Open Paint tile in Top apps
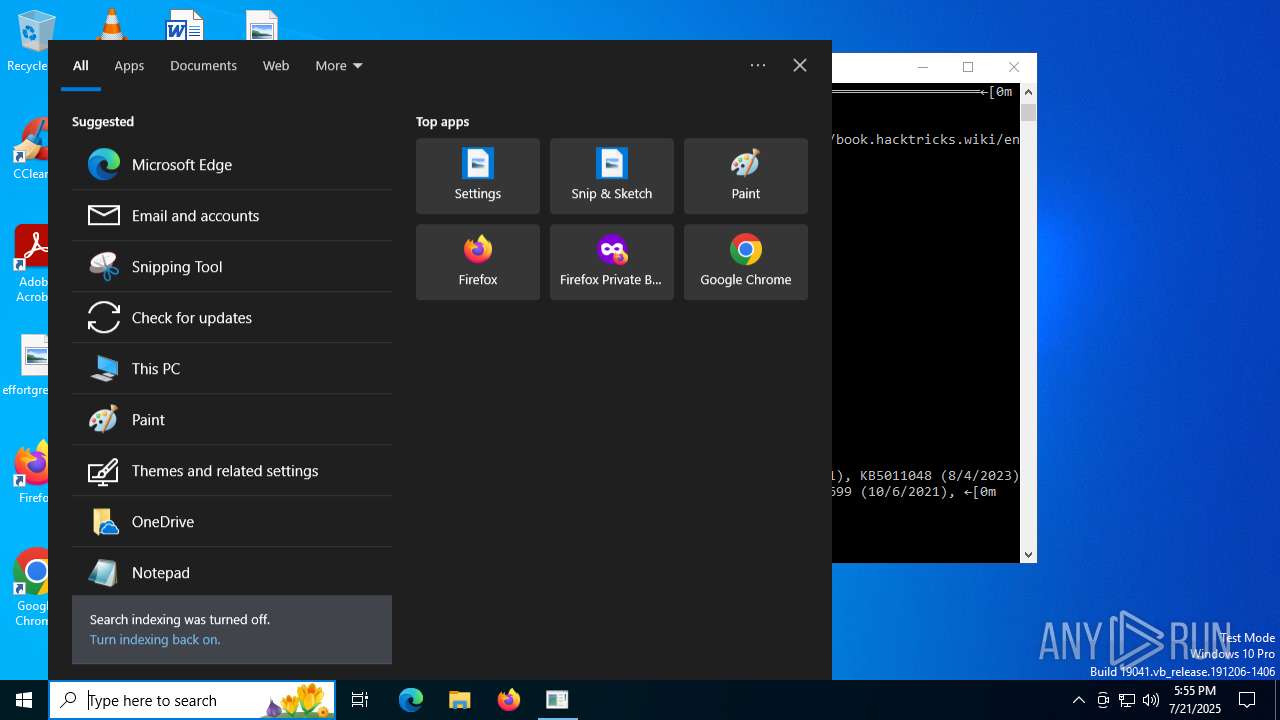The height and width of the screenshot is (720, 1280). (x=746, y=176)
